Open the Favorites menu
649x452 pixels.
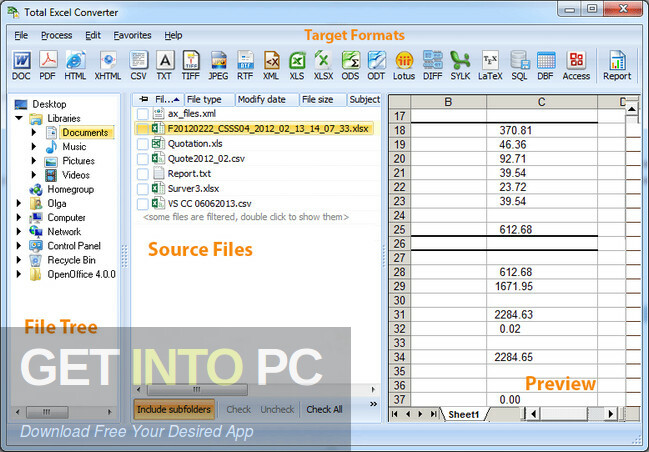[132, 35]
